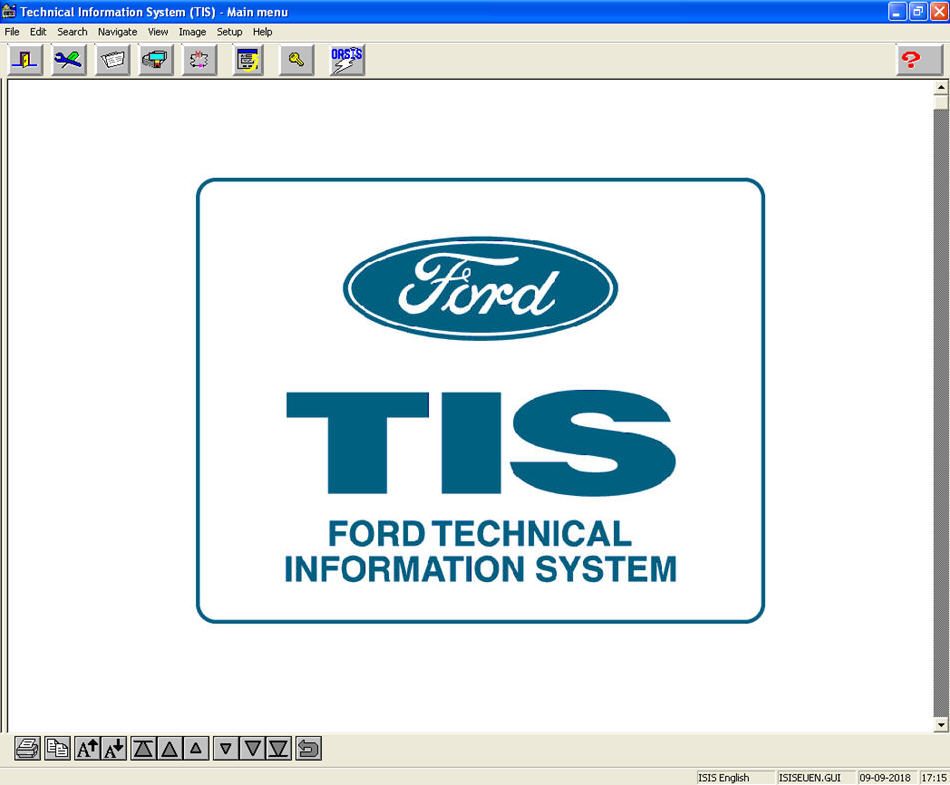Minimize the TIS window
This screenshot has width=950, height=785.
[897, 12]
